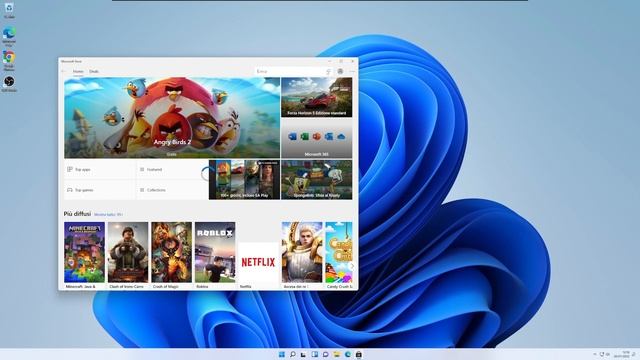Open the Crash of Magic app card
The height and width of the screenshot is (360, 640).
tap(171, 256)
